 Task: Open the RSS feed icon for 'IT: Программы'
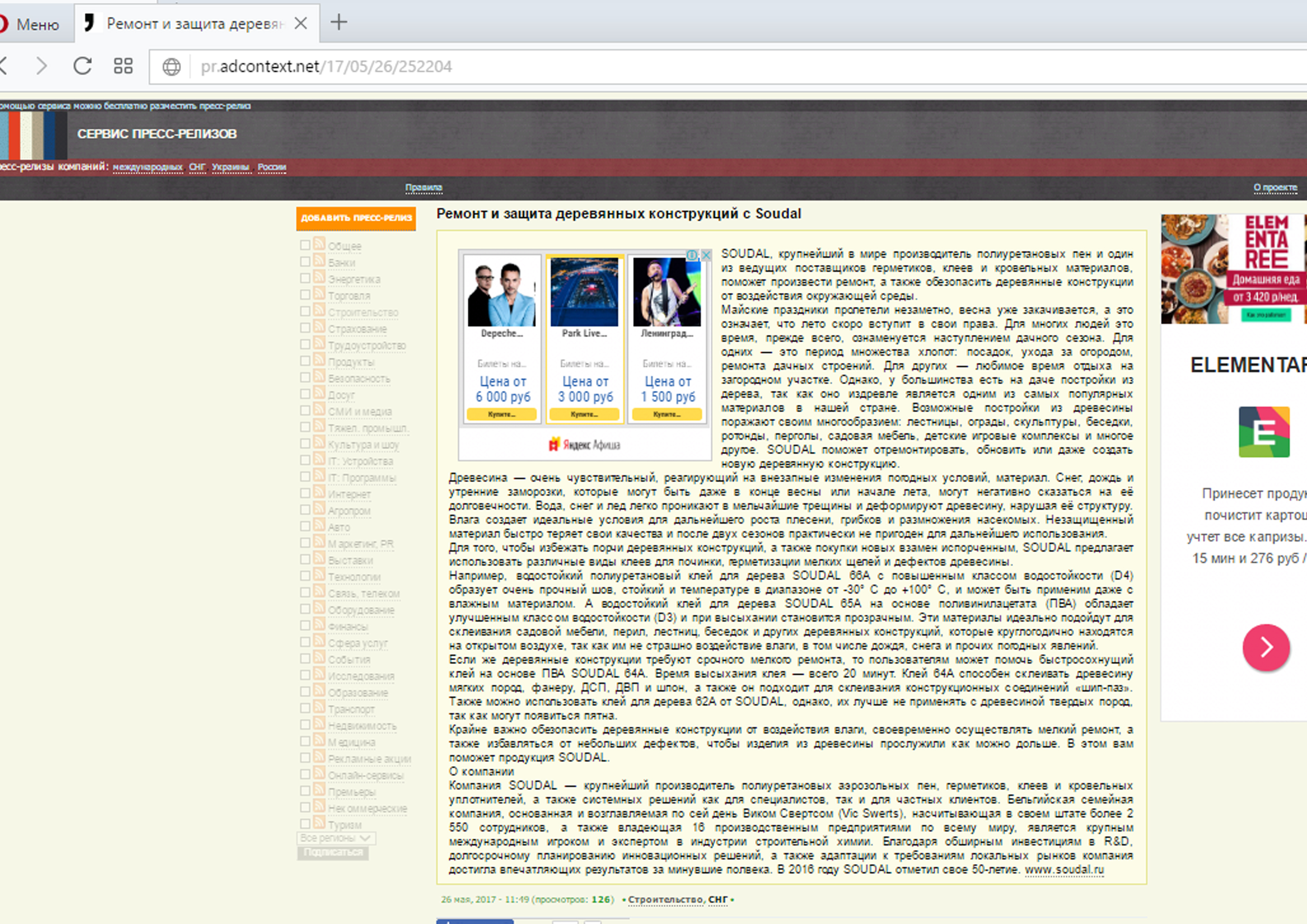pyautogui.click(x=319, y=475)
